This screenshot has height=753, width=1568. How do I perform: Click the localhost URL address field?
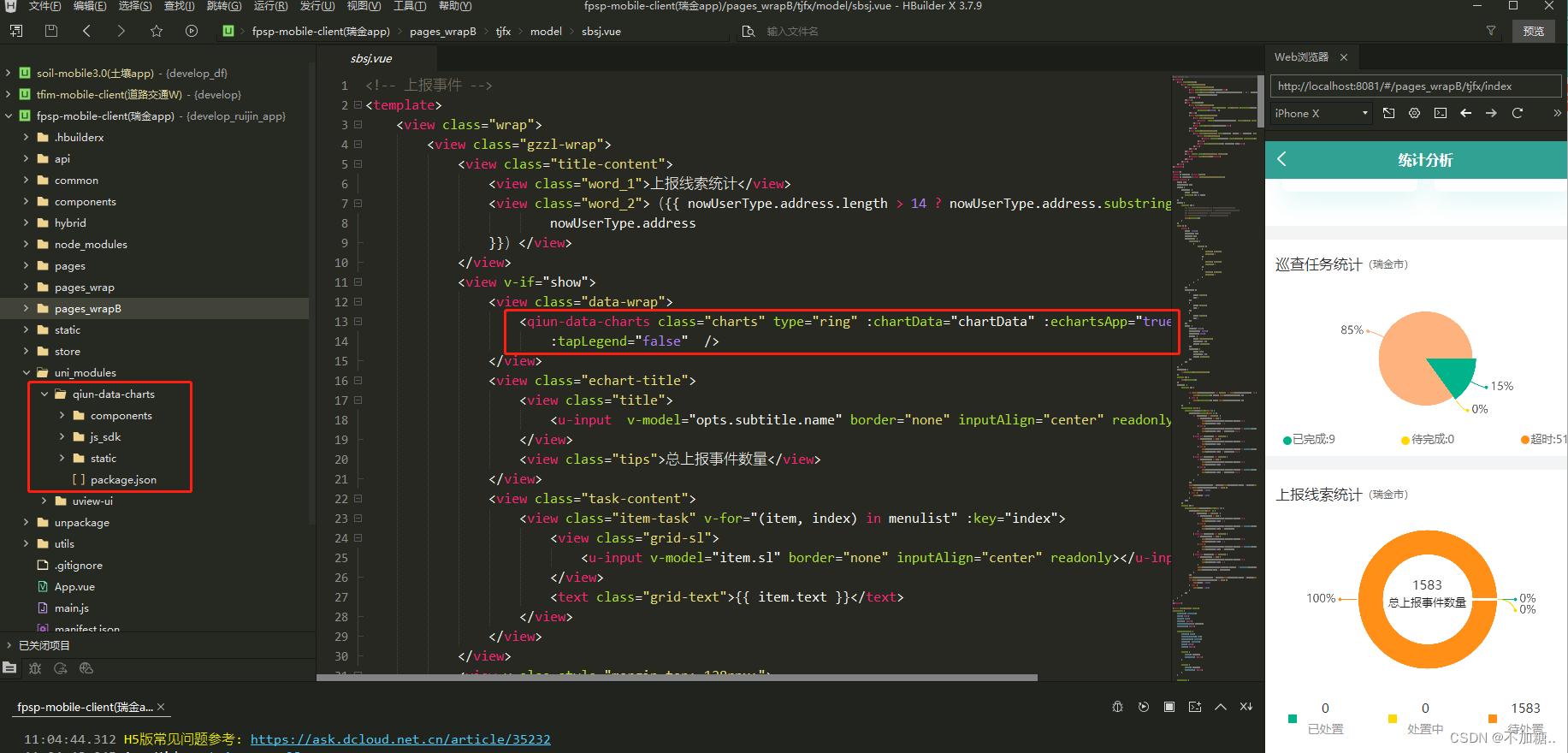[1415, 86]
